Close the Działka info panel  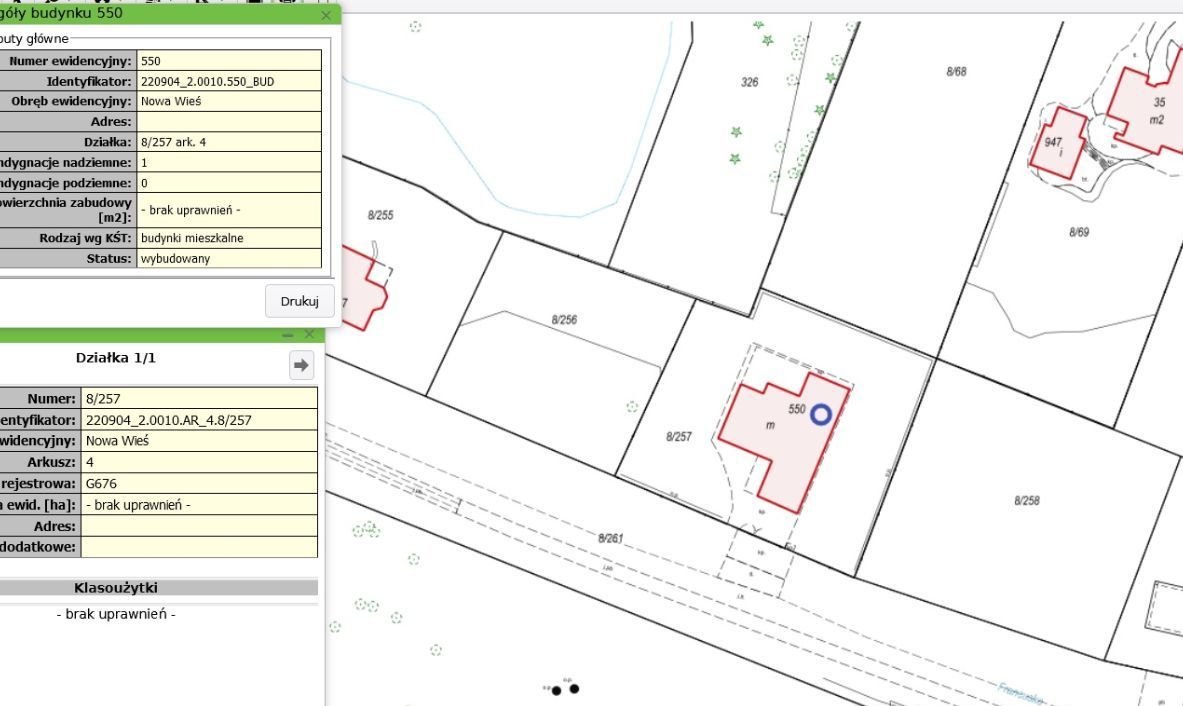pyautogui.click(x=309, y=334)
